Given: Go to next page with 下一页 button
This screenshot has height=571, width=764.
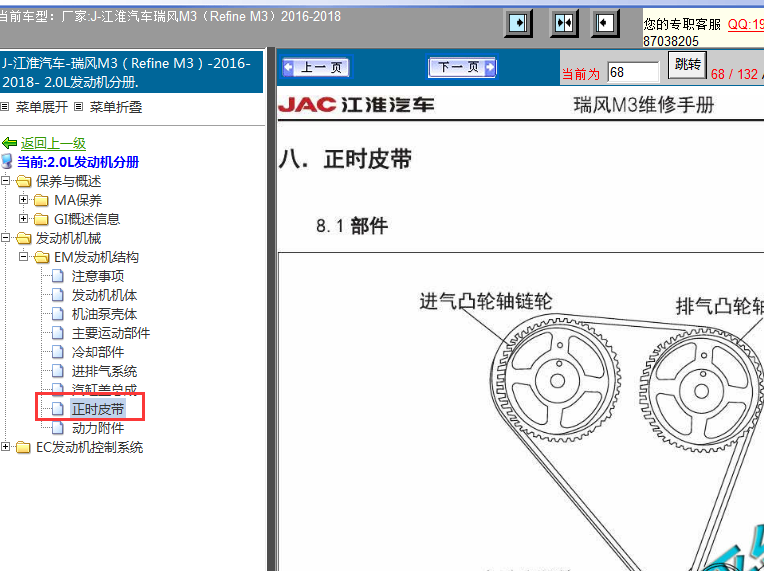Looking at the screenshot, I should (462, 67).
